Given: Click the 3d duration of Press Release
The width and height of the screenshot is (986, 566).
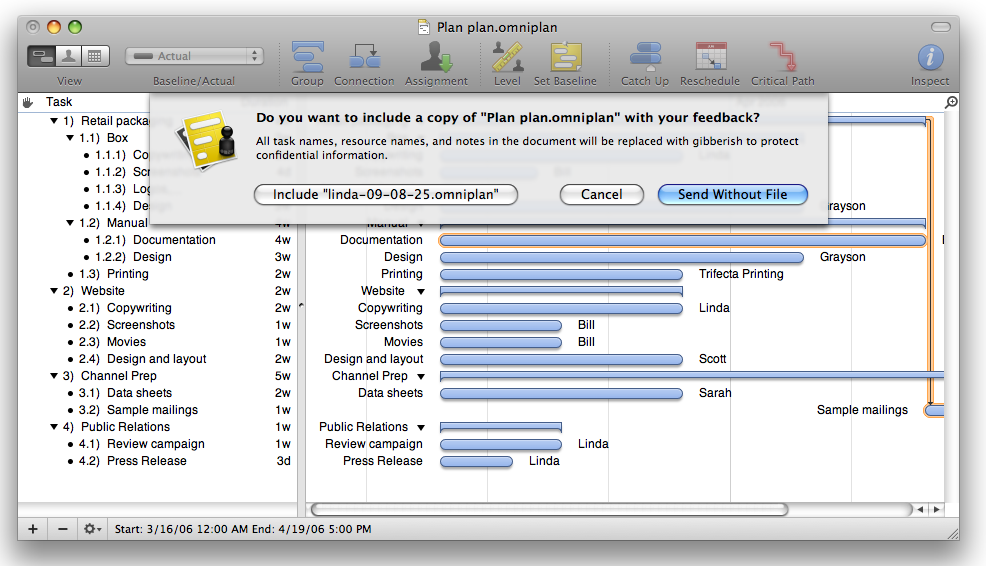Looking at the screenshot, I should point(284,461).
